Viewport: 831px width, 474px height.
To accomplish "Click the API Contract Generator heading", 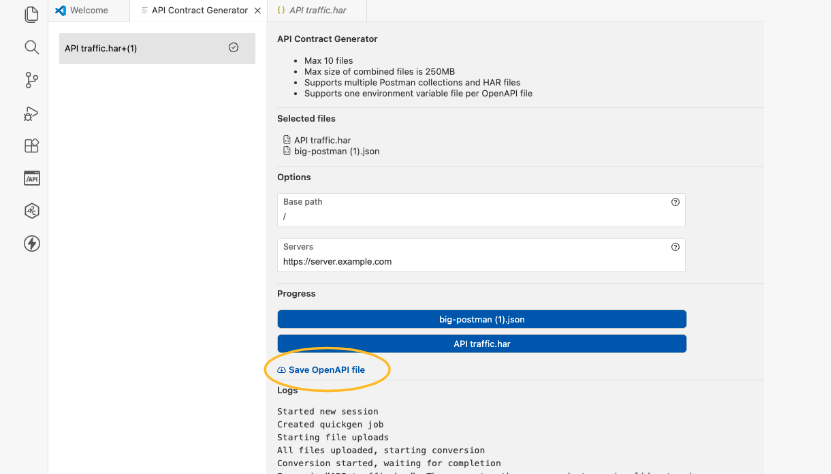I will [327, 39].
